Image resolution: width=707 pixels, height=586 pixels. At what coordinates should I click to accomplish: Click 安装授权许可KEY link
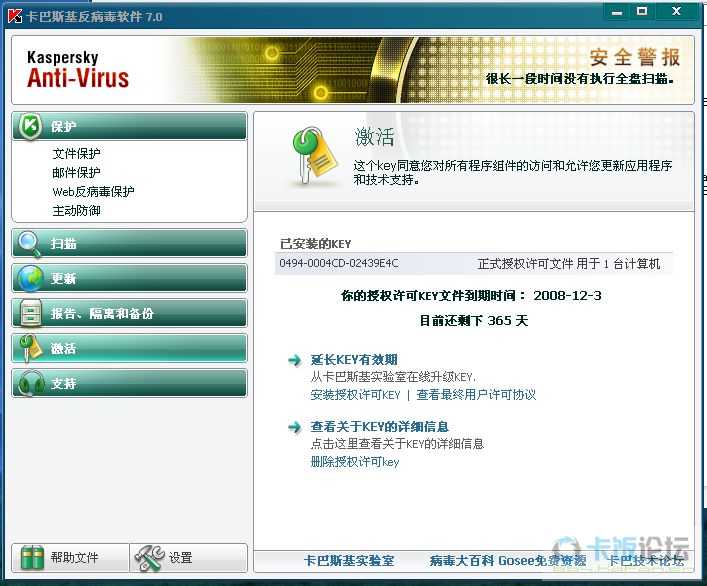[x=355, y=395]
